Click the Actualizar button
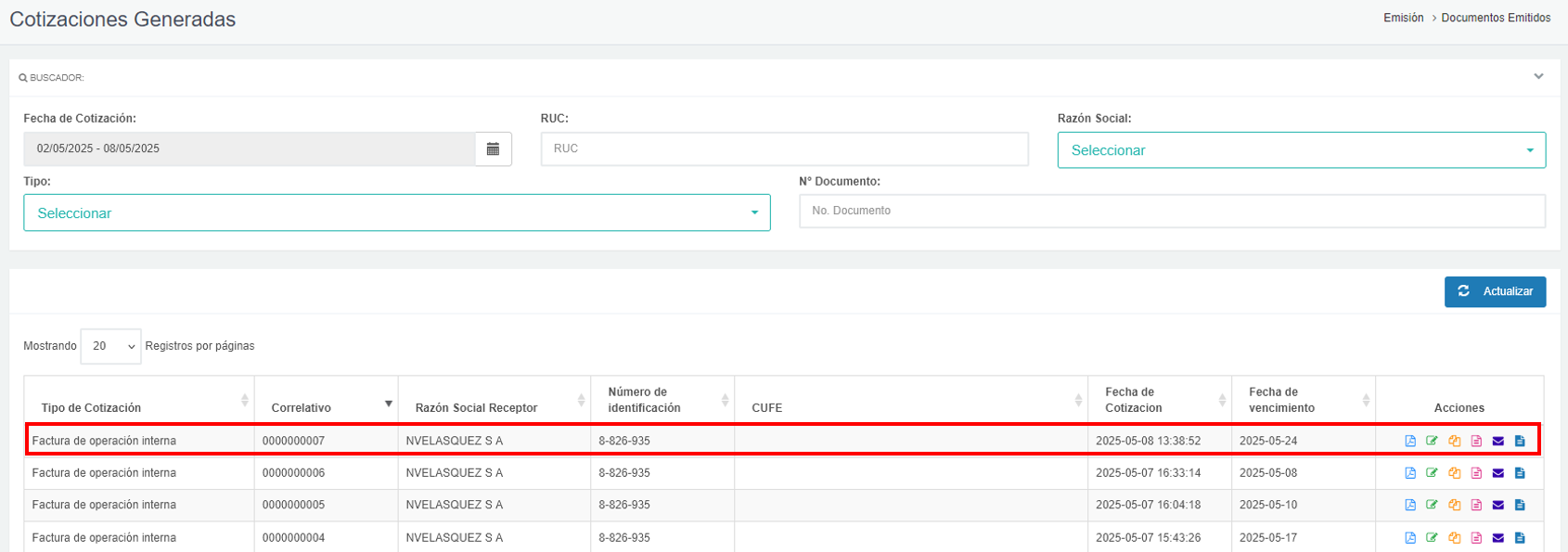The height and width of the screenshot is (552, 1568). (x=1495, y=291)
